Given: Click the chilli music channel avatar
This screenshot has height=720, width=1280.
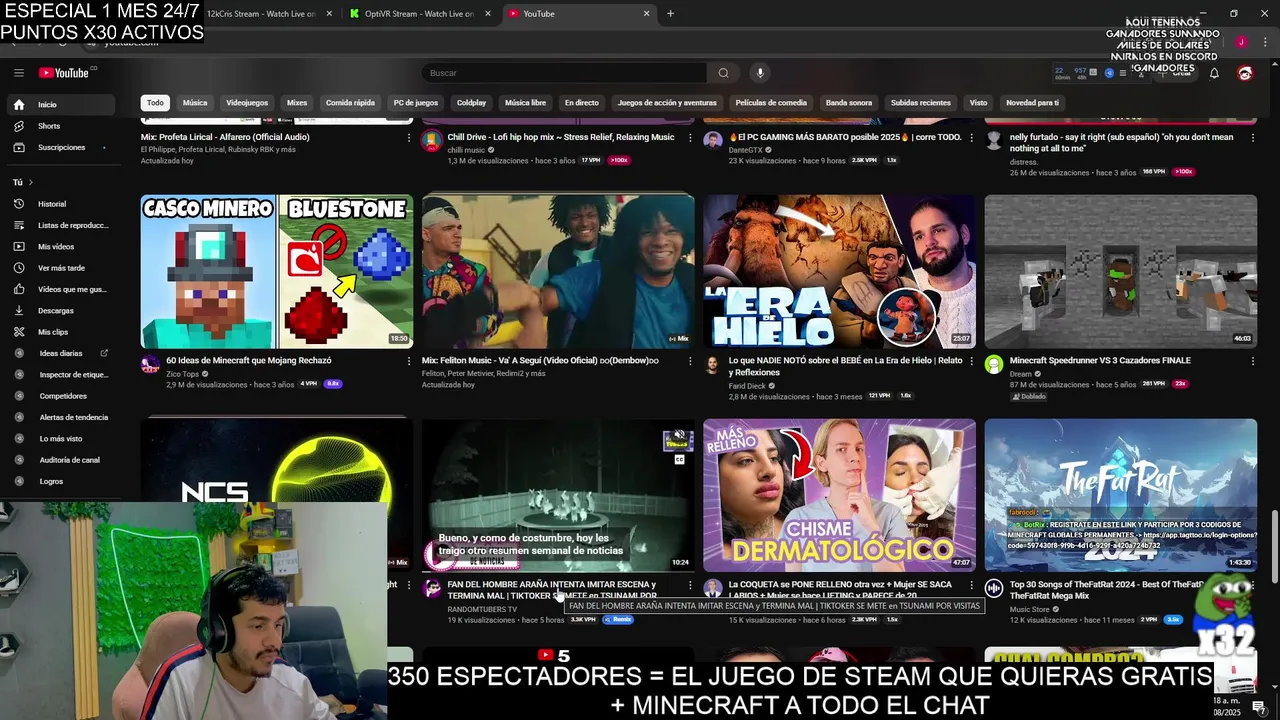Looking at the screenshot, I should (431, 141).
